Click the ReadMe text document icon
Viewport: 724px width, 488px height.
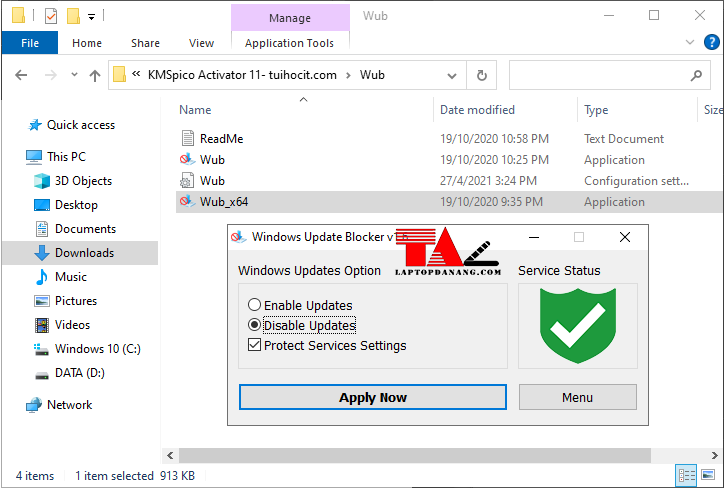pyautogui.click(x=186, y=139)
